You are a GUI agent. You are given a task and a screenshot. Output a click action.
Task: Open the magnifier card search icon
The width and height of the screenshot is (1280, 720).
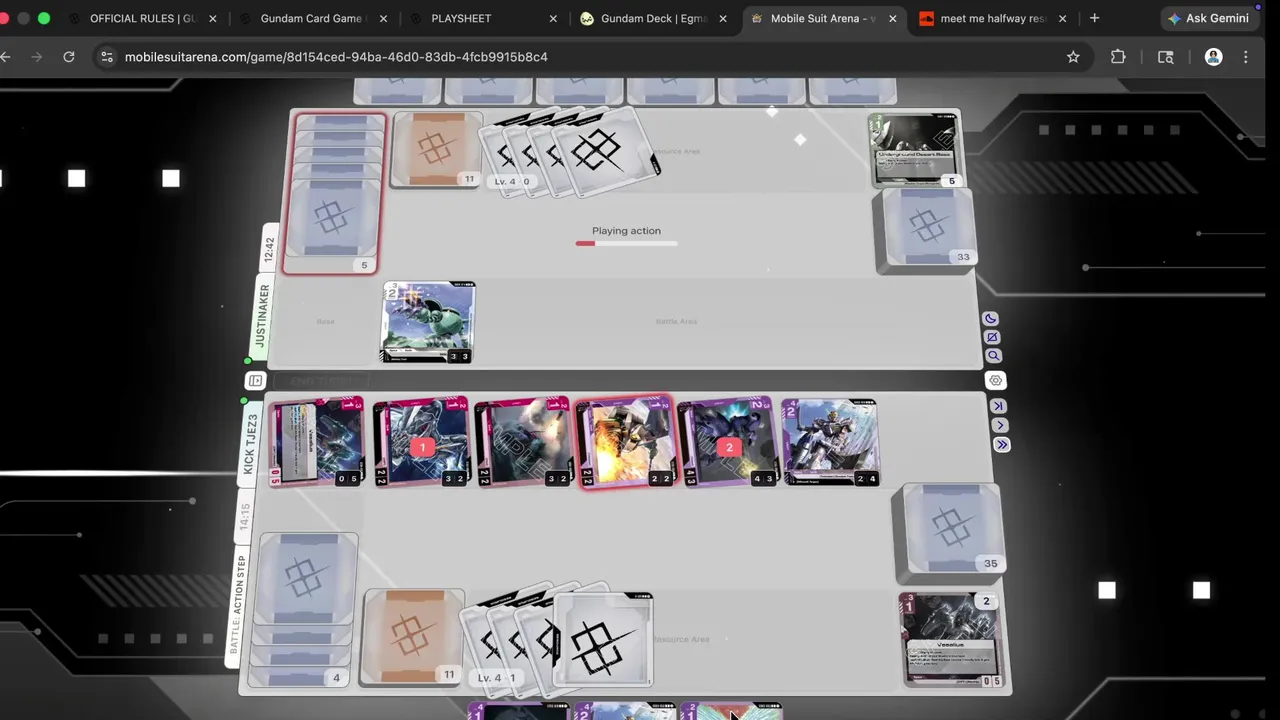[993, 356]
